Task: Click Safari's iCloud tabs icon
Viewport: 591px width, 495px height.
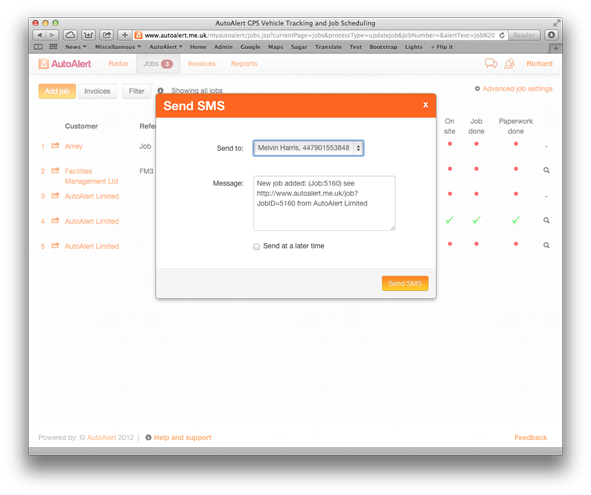Action: [70, 35]
